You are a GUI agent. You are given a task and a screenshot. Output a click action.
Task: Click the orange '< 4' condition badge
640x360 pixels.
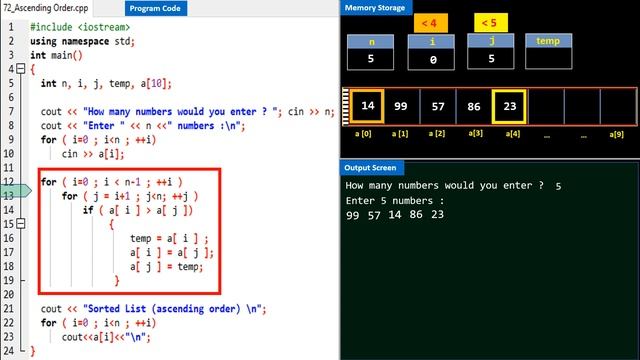coord(430,23)
